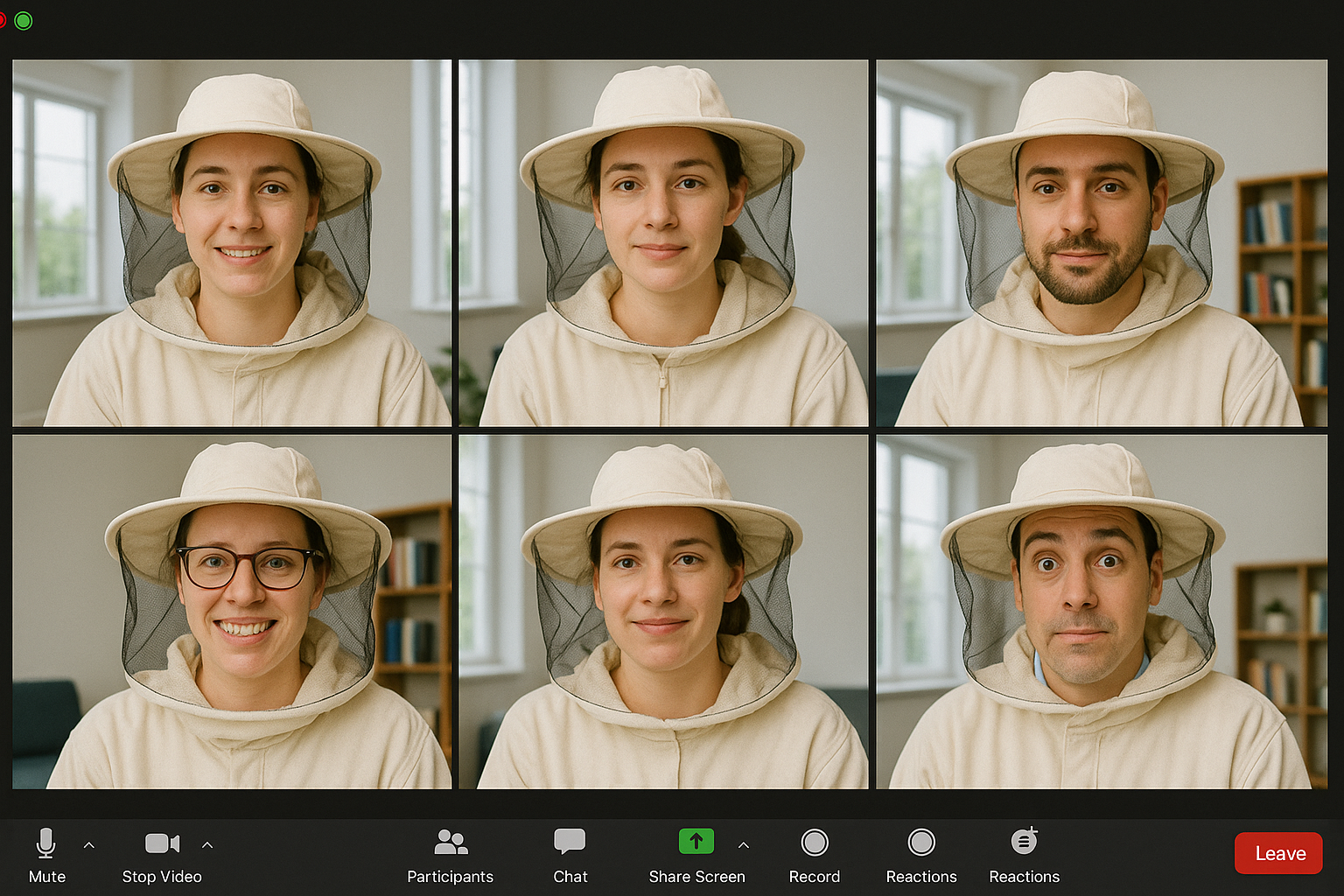
Task: Open the Participants panel icon
Action: pos(451,842)
